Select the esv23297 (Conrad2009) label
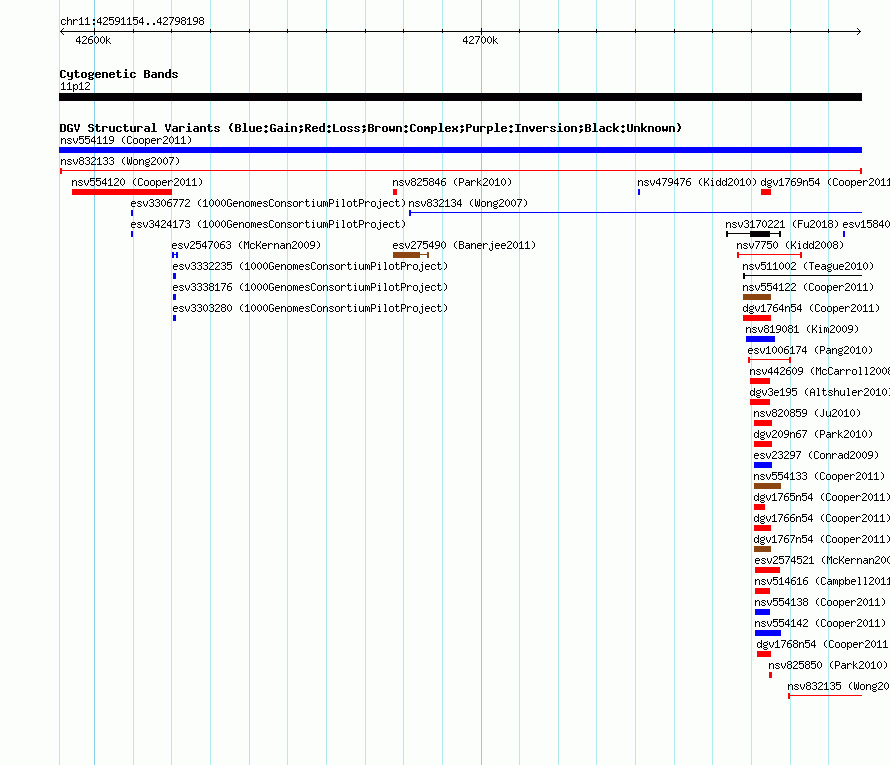The image size is (890, 765). click(816, 455)
